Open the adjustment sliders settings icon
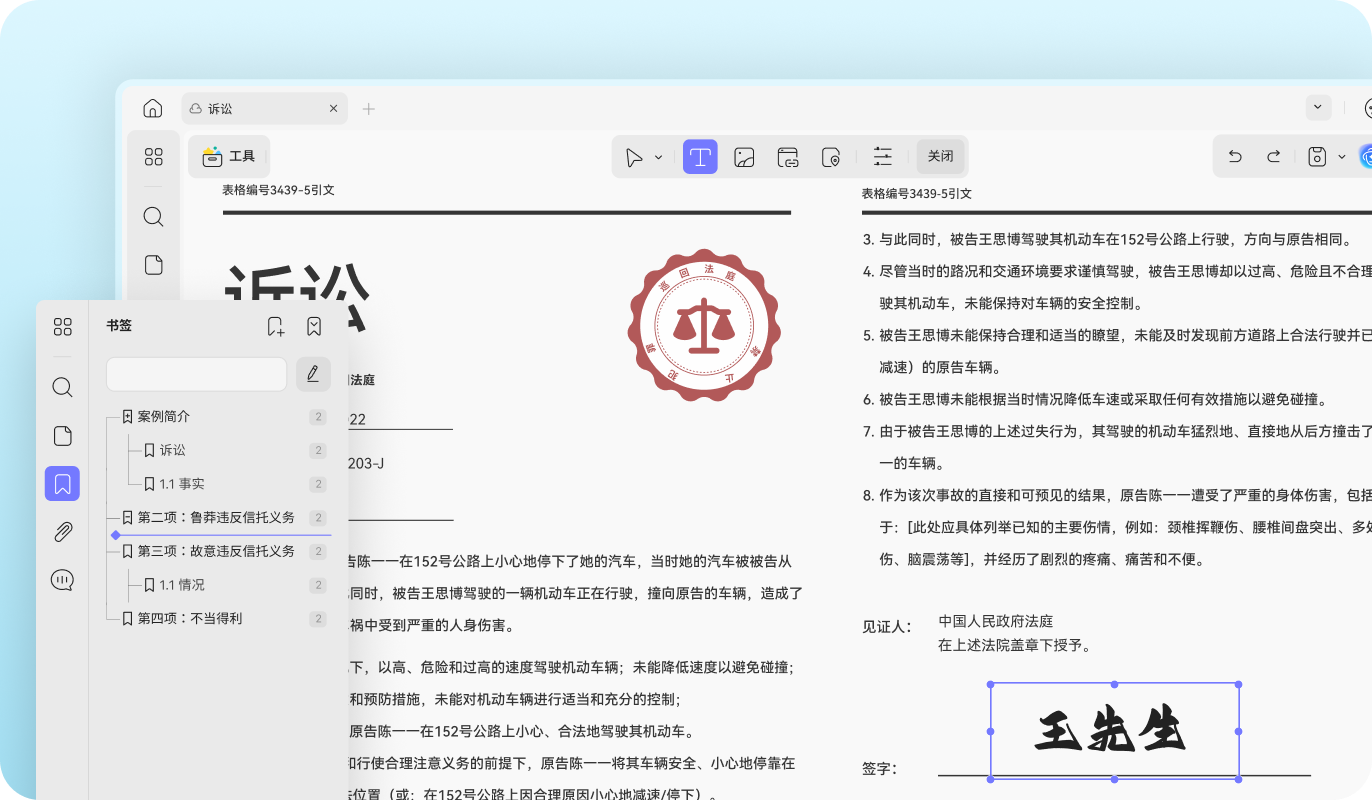Screen dimensions: 1372x800 click(x=882, y=157)
